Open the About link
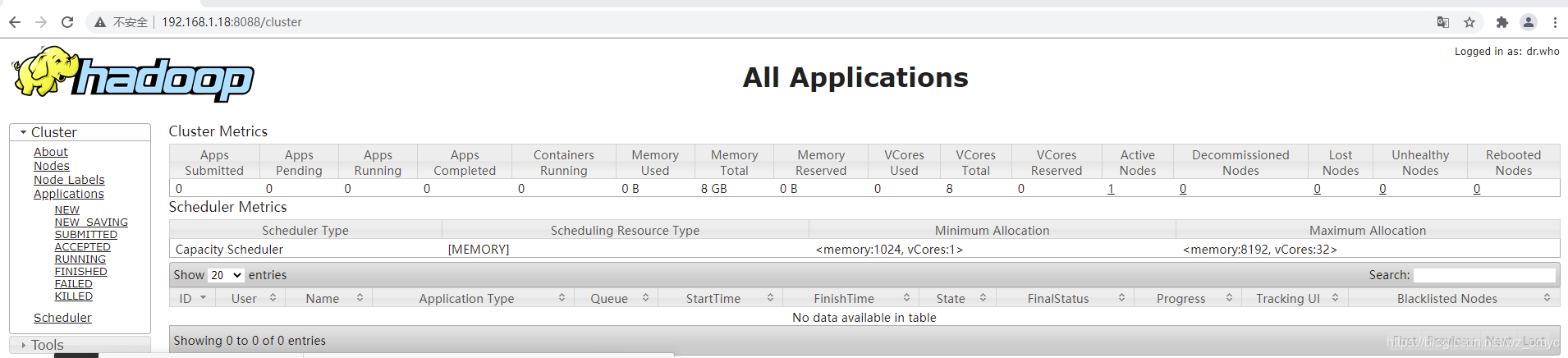The width and height of the screenshot is (1568, 358). [51, 152]
